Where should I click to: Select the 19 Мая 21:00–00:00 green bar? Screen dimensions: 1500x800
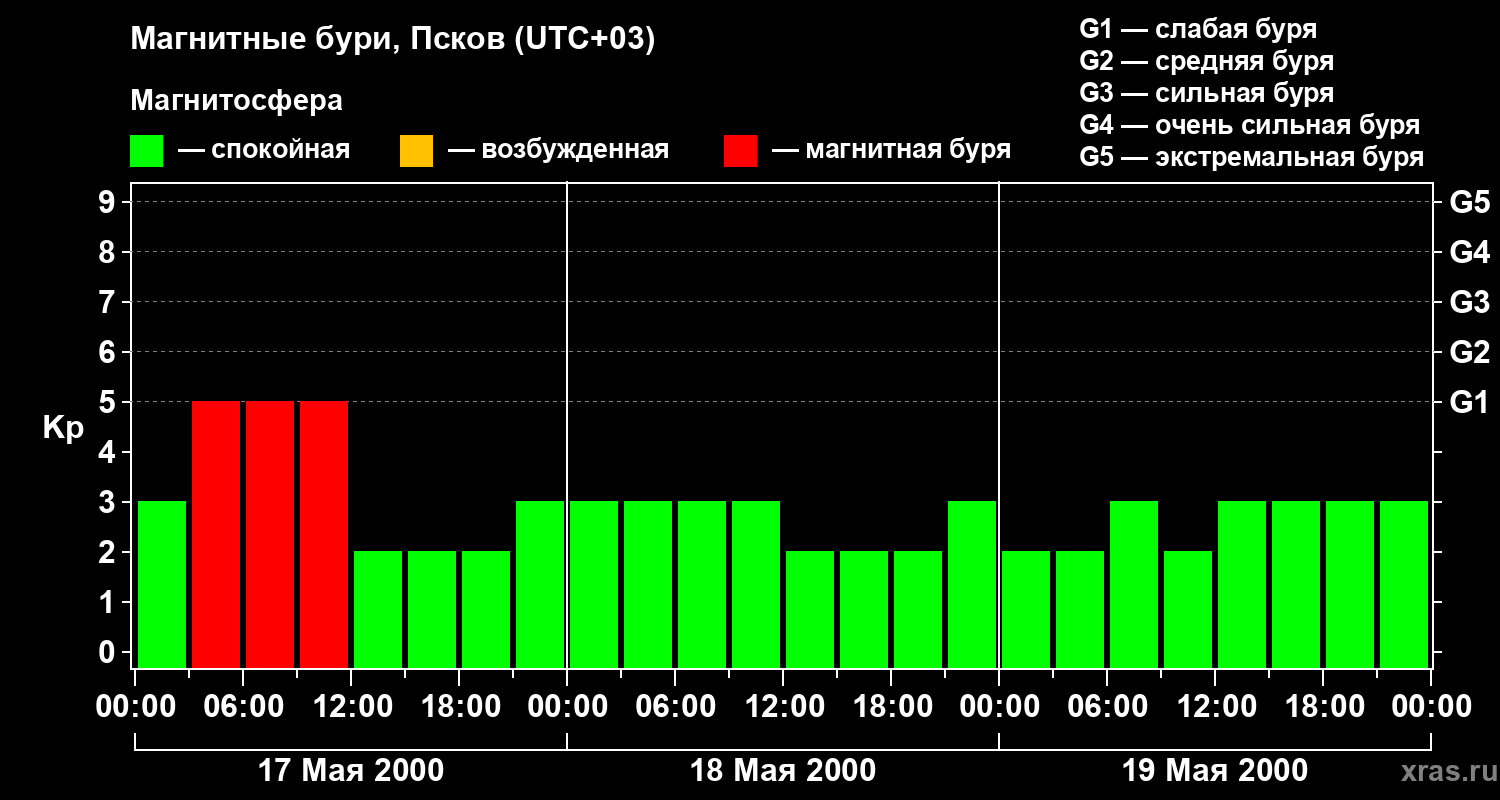point(1404,584)
